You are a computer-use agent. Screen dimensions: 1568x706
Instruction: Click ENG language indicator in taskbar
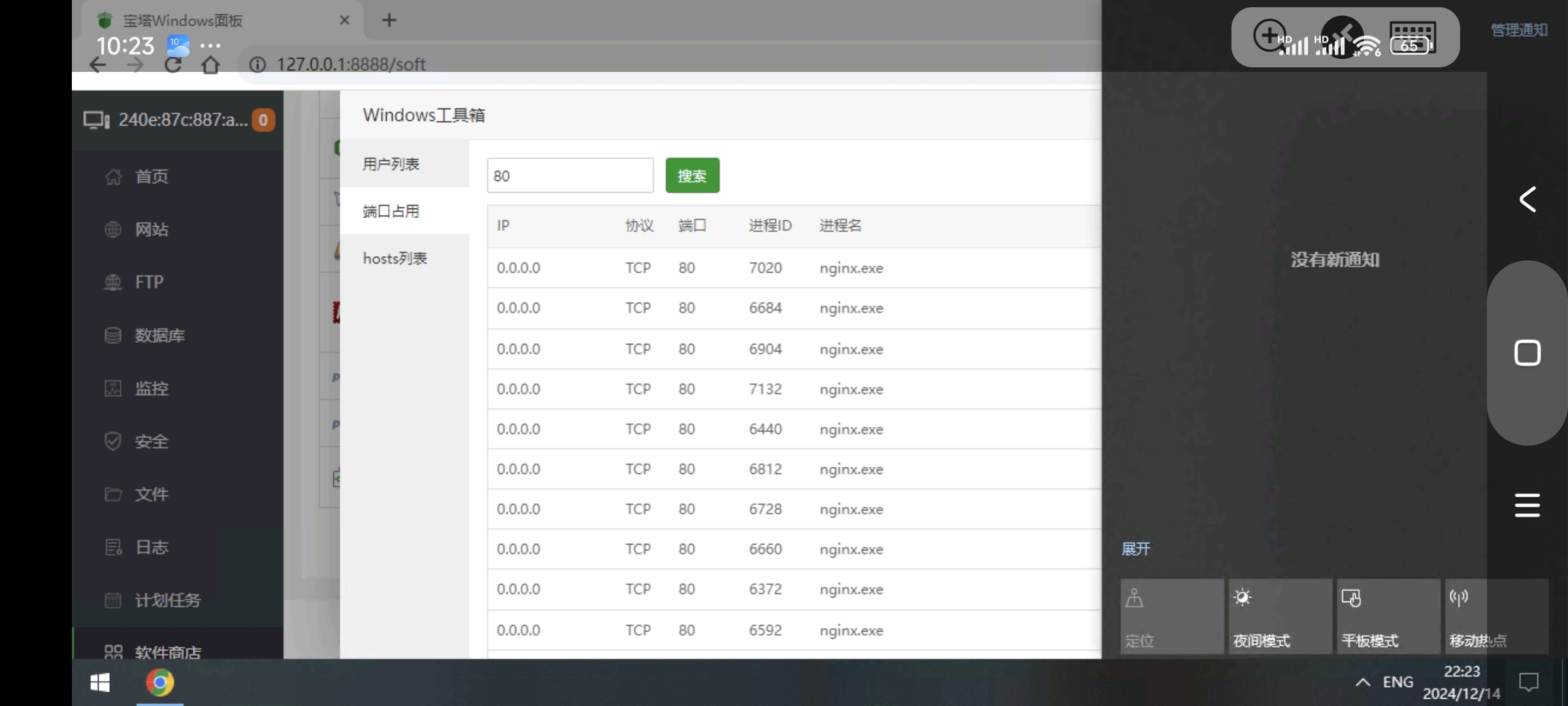click(x=1398, y=682)
